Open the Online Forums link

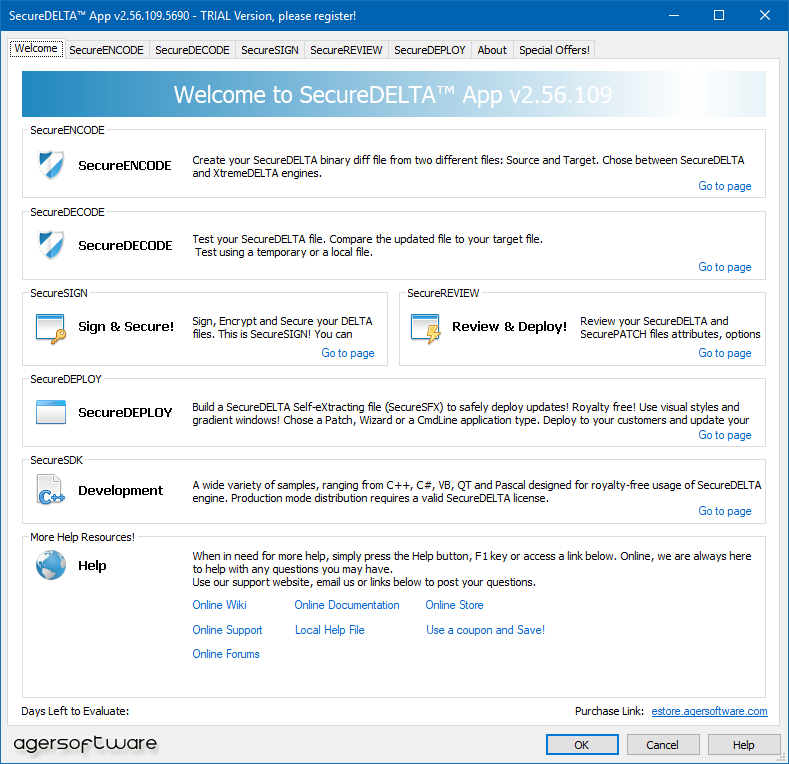click(226, 654)
